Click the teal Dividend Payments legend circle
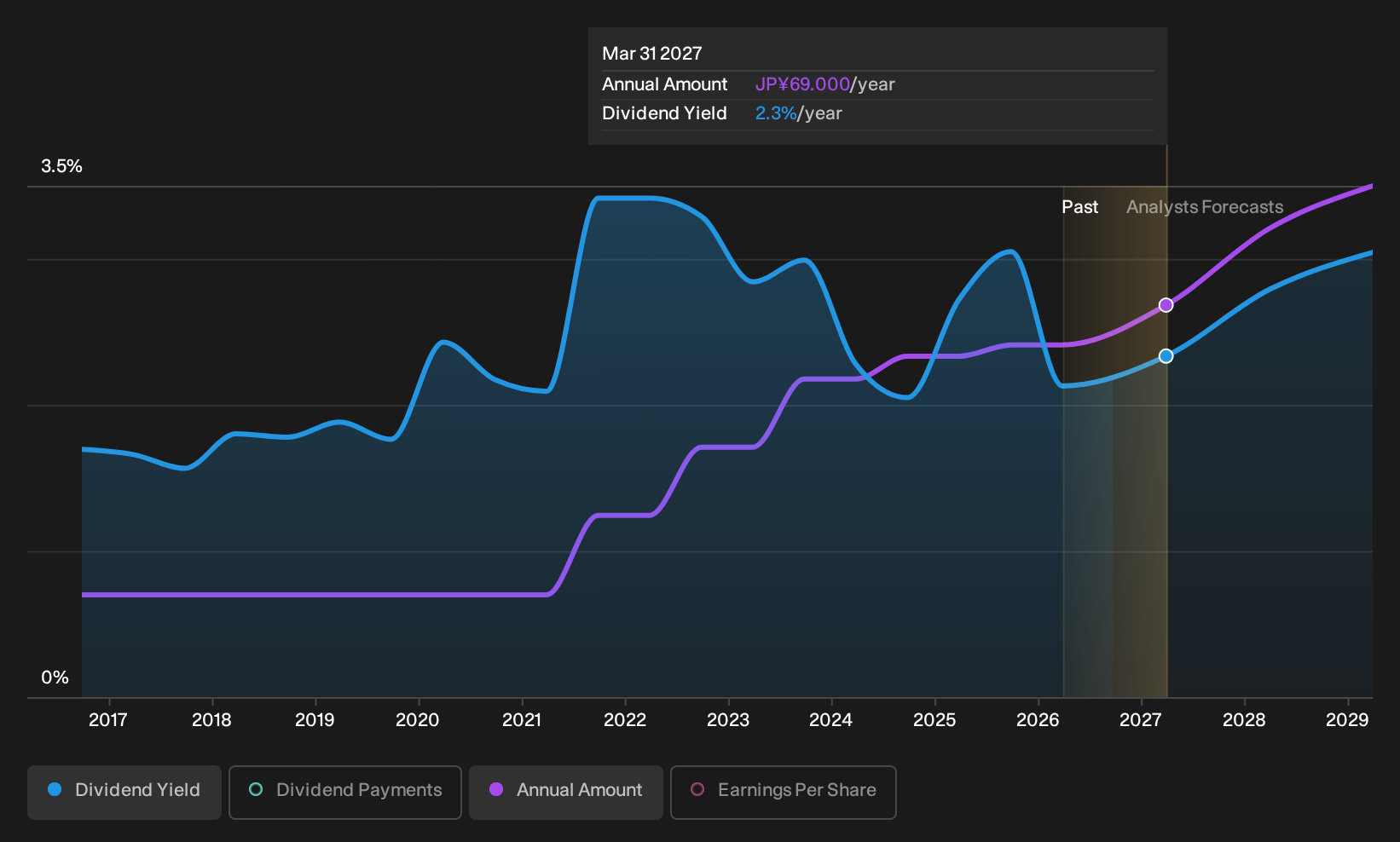1400x842 pixels. coord(256,789)
